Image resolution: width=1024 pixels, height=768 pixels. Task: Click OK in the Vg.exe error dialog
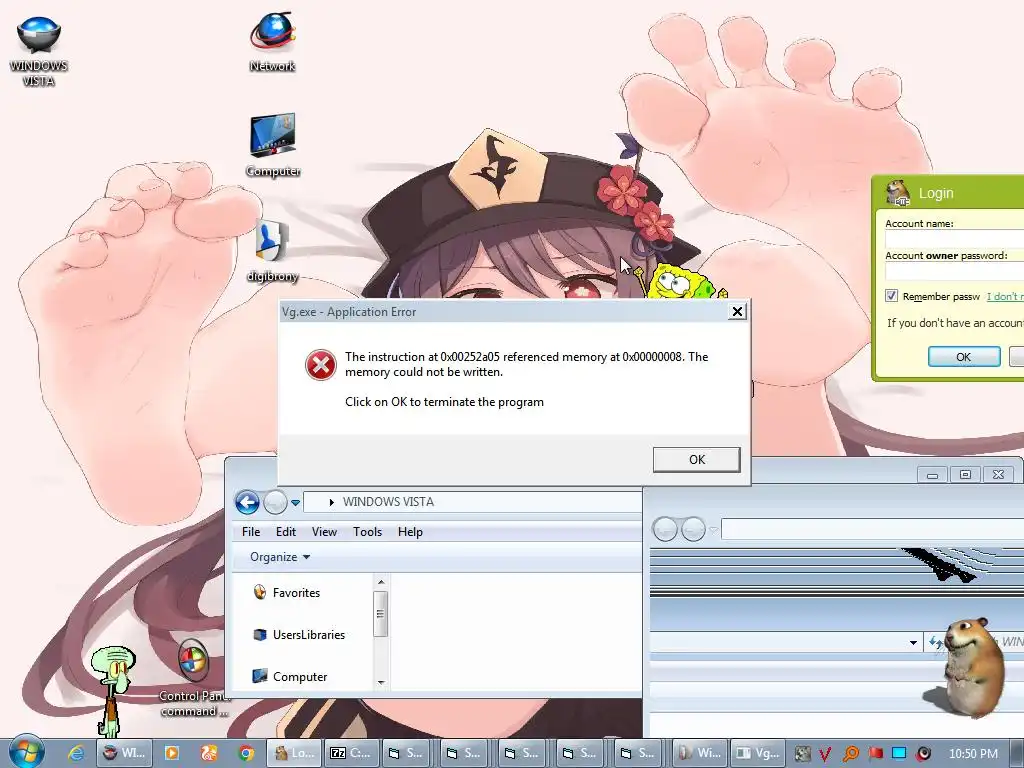pos(696,459)
